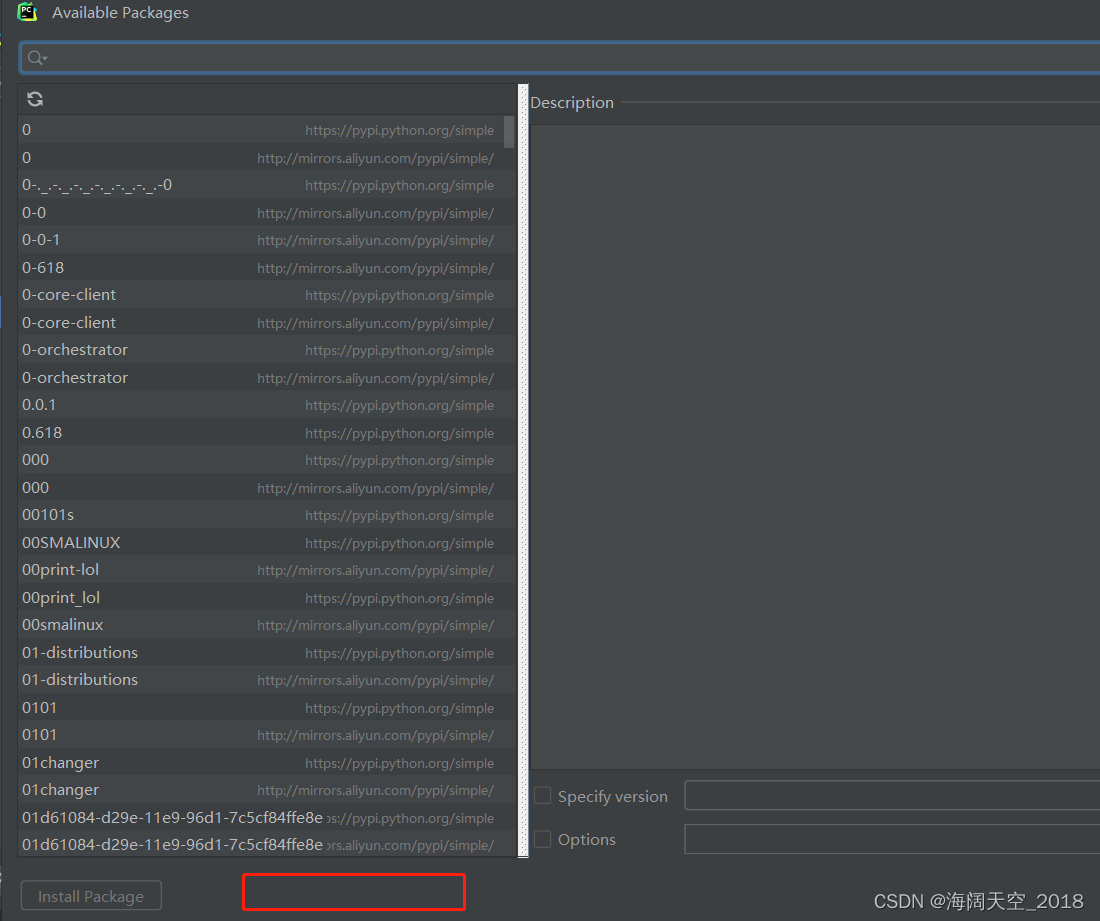Enable the Specify version checkbox
Image resolution: width=1100 pixels, height=921 pixels.
pyautogui.click(x=542, y=795)
